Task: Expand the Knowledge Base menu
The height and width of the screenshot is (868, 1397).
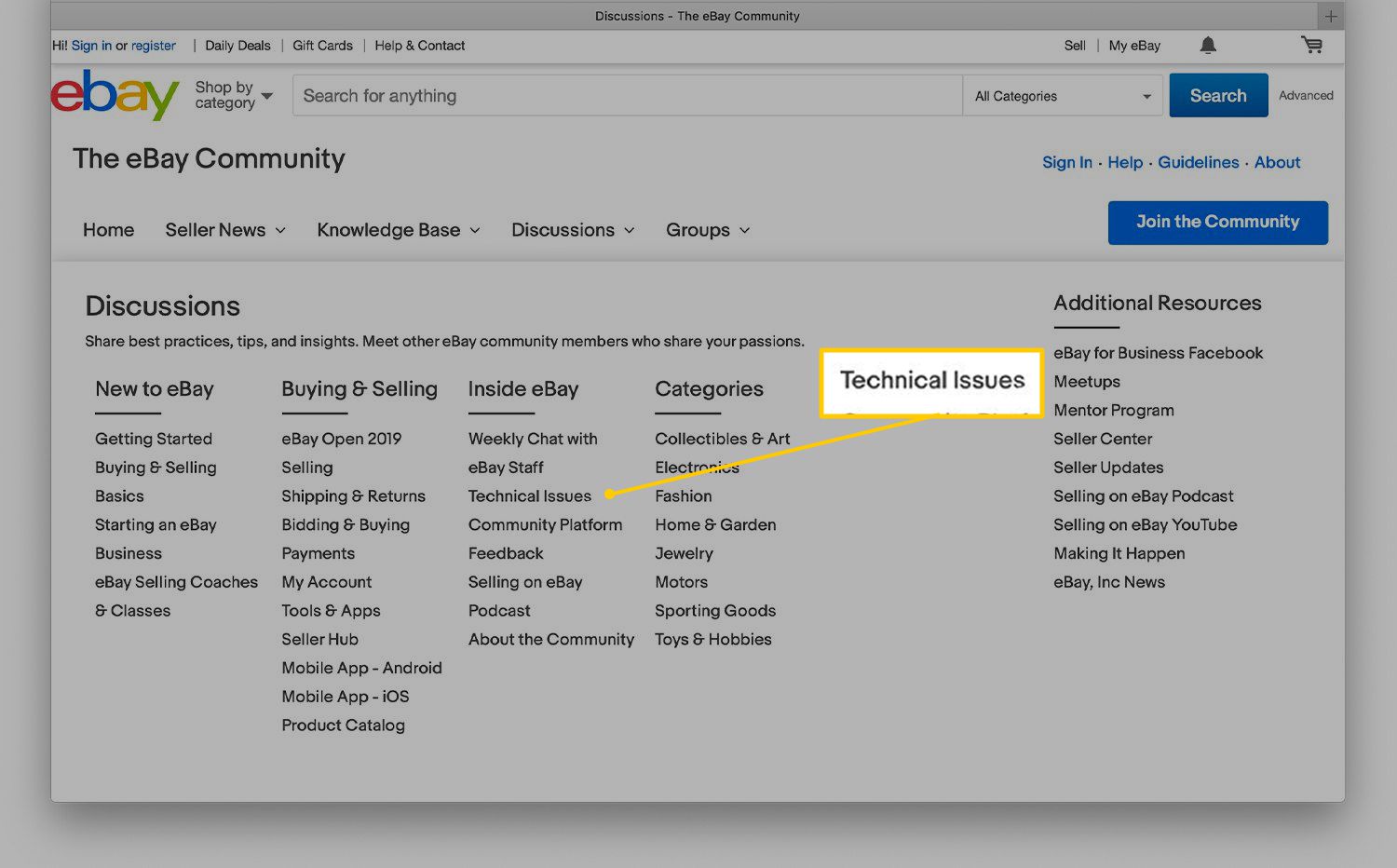Action: point(399,230)
